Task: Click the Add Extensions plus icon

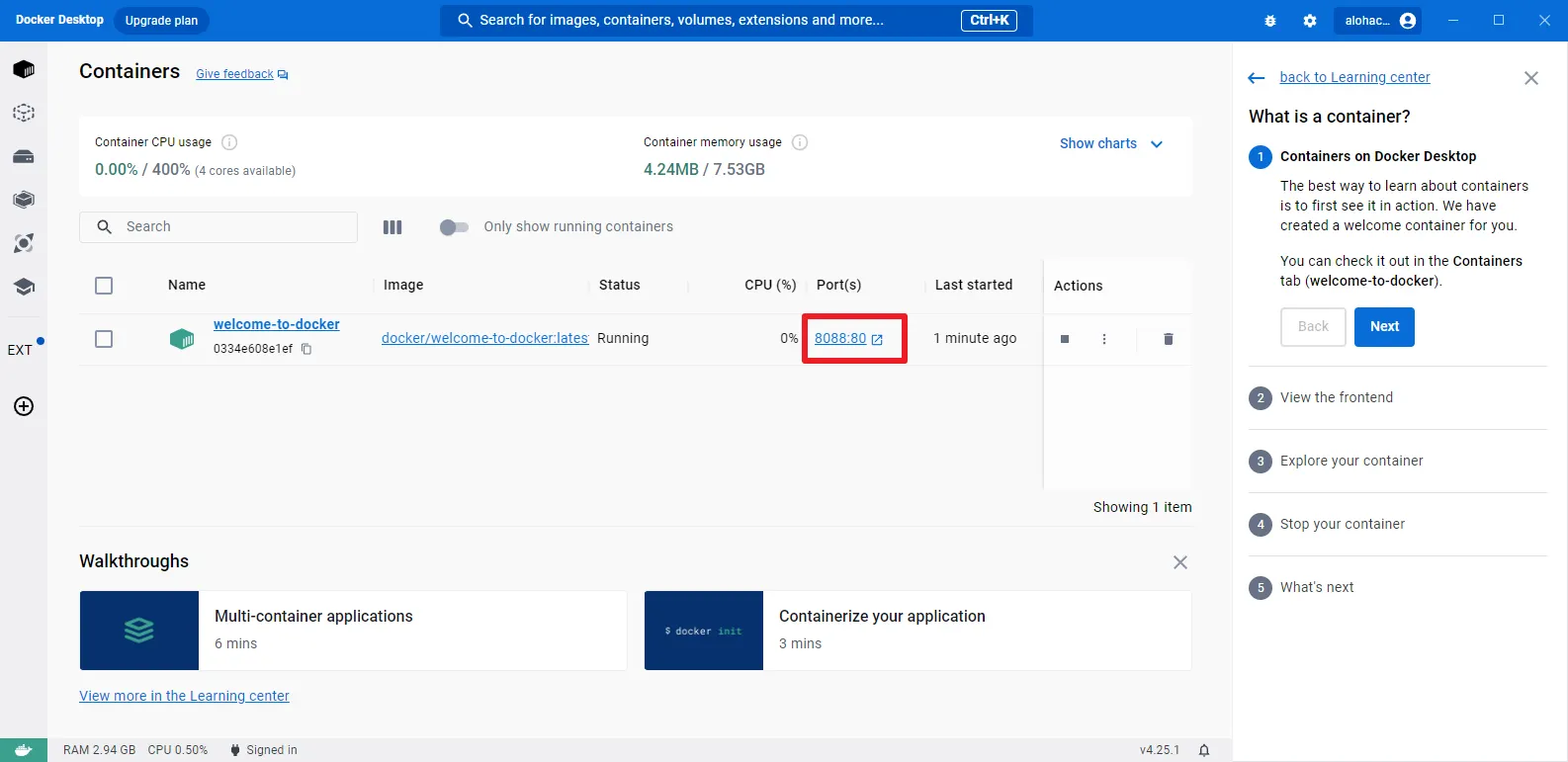Action: [x=24, y=406]
